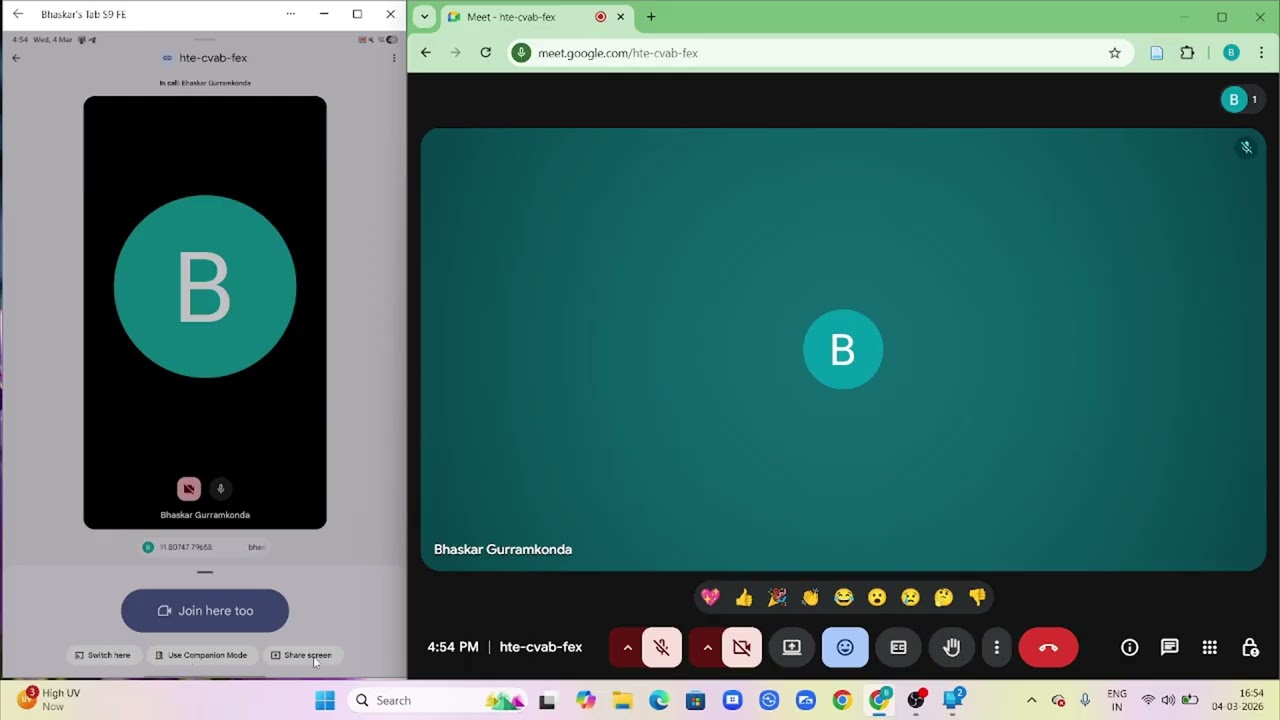Image resolution: width=1280 pixels, height=720 pixels.
Task: Raise hand in the meeting
Action: 951,647
